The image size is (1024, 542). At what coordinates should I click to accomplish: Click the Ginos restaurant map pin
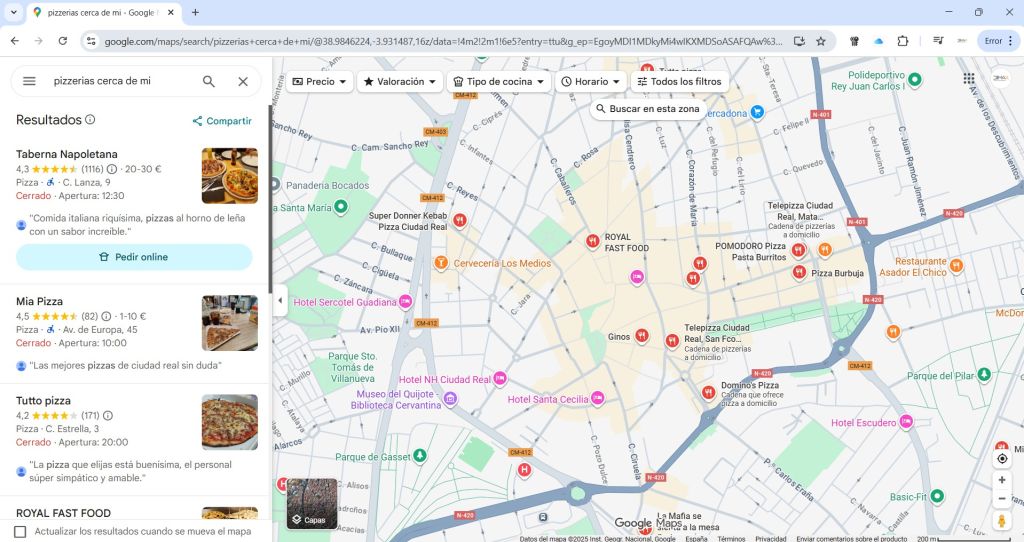pyautogui.click(x=642, y=336)
